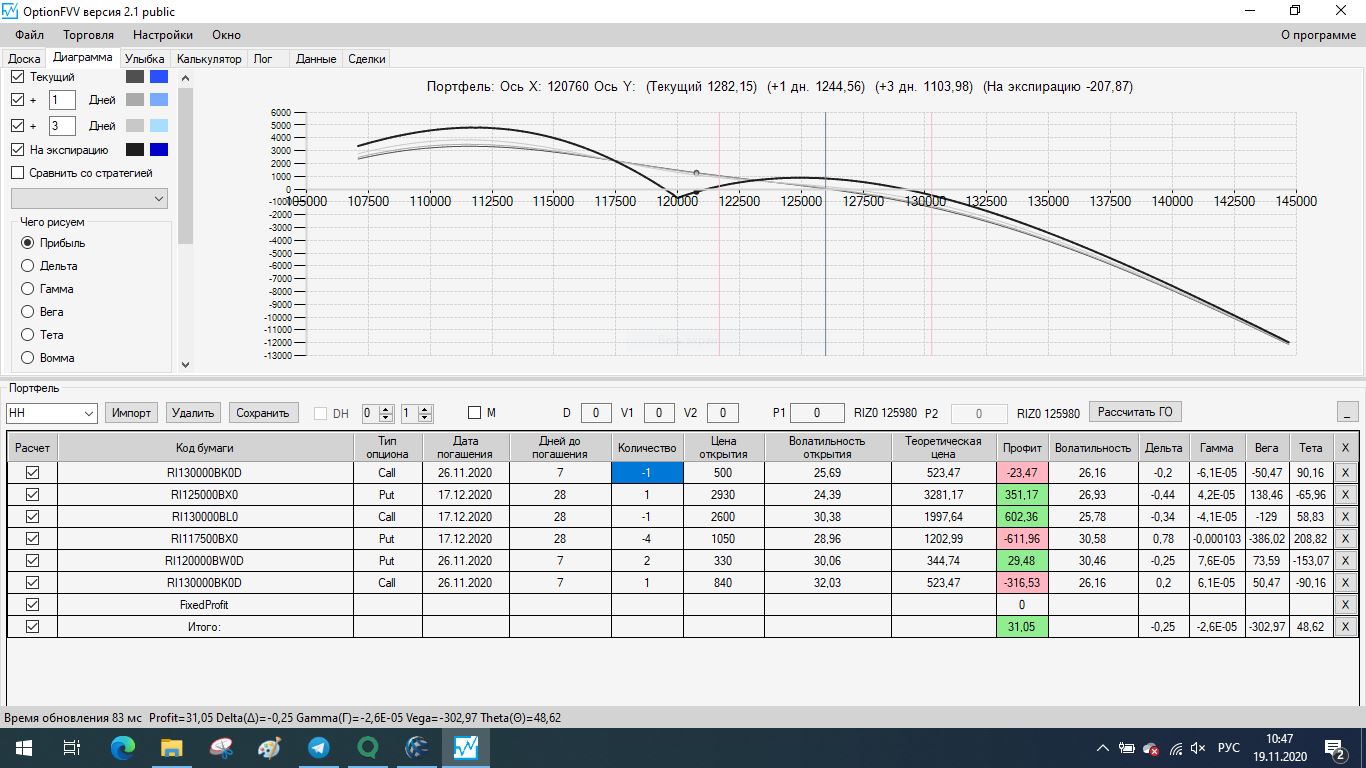Tick the M checkbox in portfolio toolbar
This screenshot has height=768, width=1366.
[475, 413]
